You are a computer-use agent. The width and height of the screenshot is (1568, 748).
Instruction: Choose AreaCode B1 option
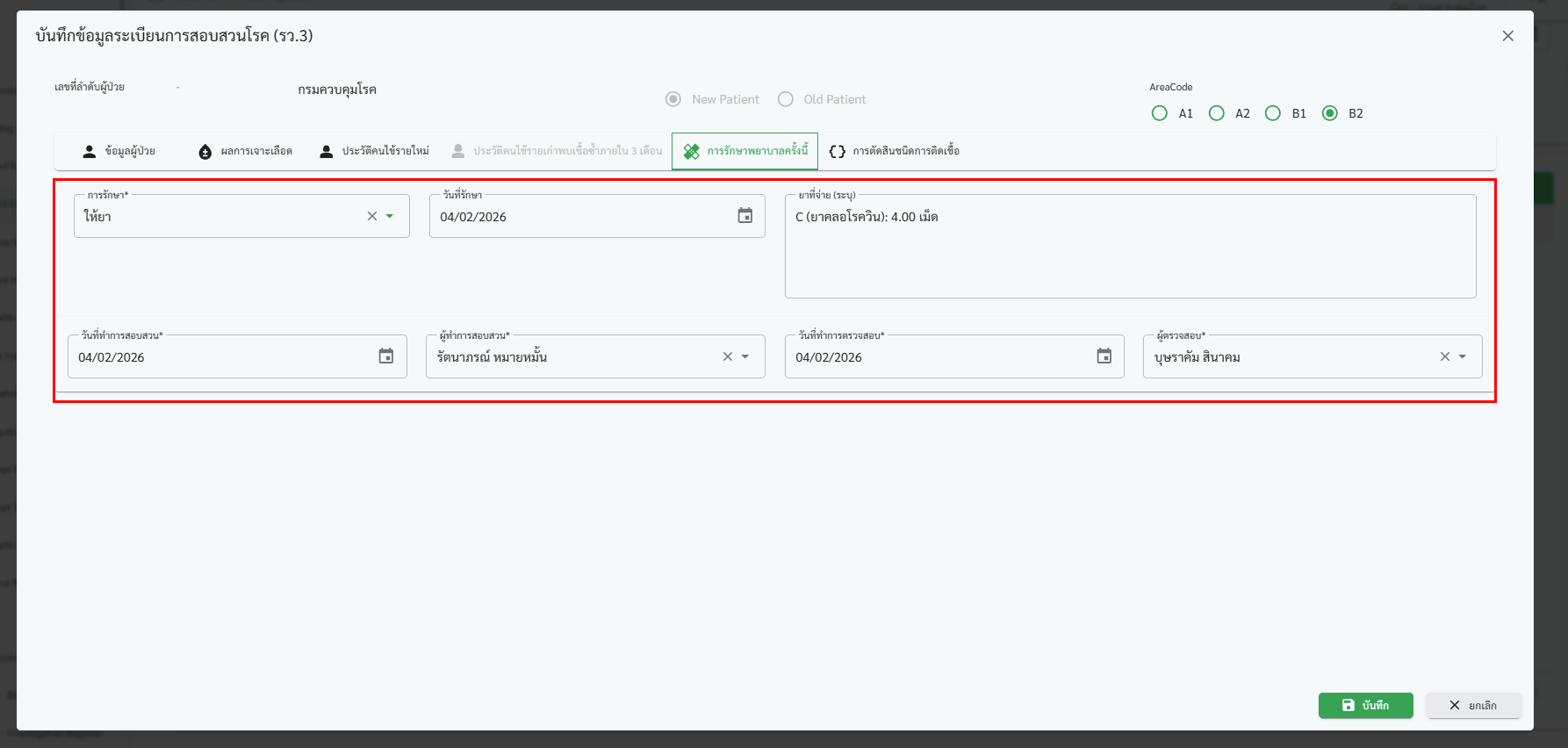pos(1273,113)
